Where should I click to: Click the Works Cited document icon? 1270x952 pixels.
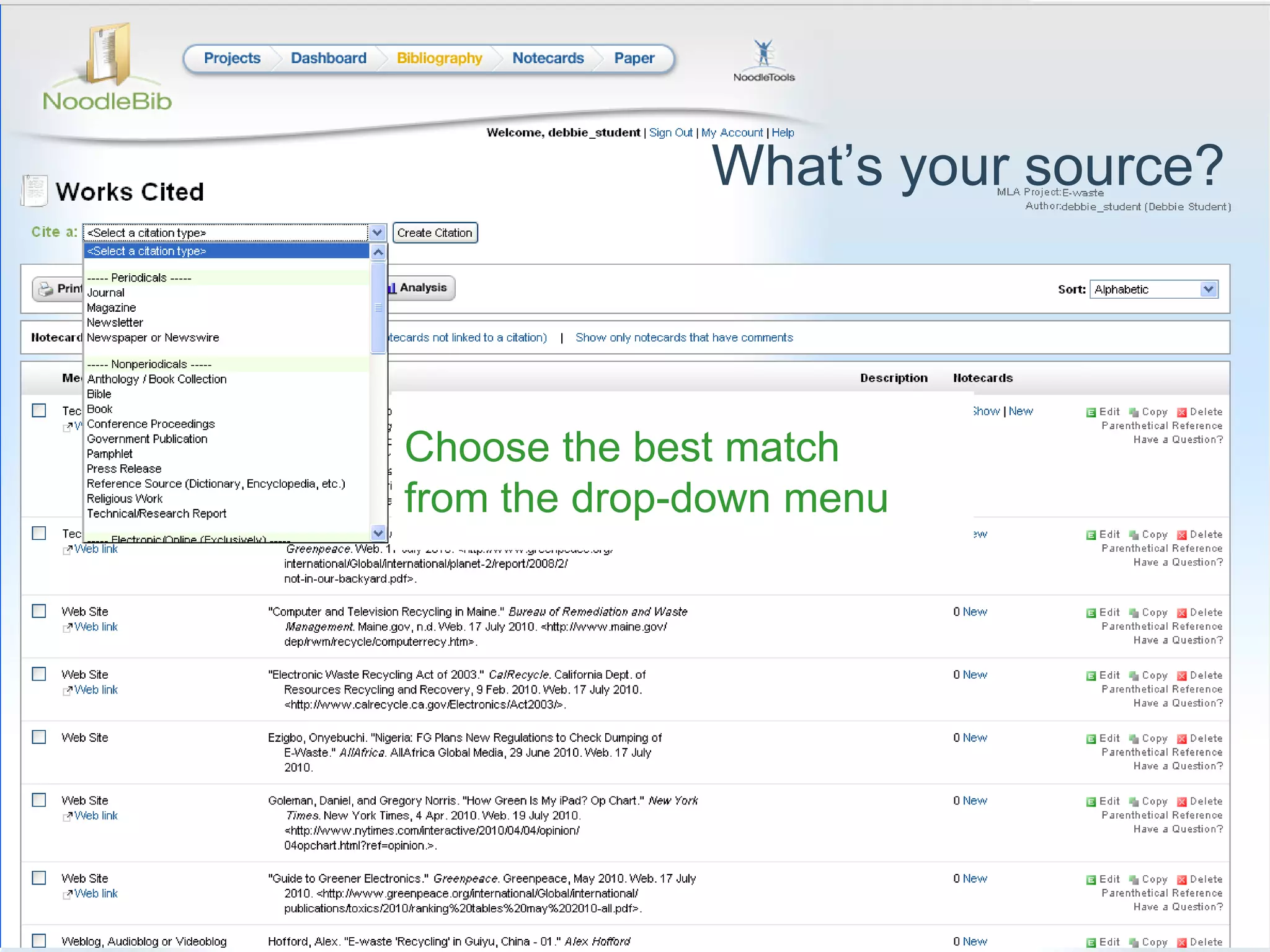[x=34, y=190]
